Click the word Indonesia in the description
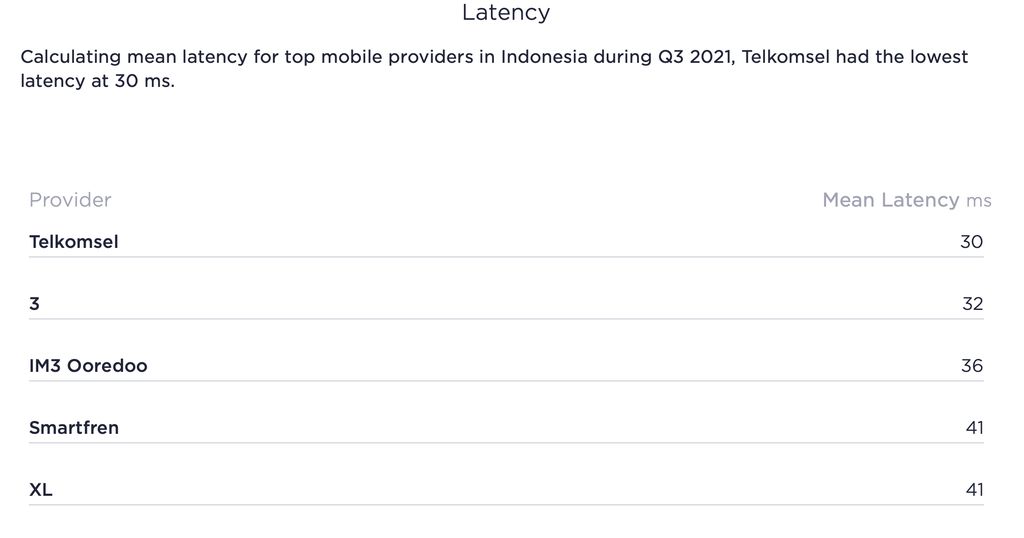 [x=544, y=57]
